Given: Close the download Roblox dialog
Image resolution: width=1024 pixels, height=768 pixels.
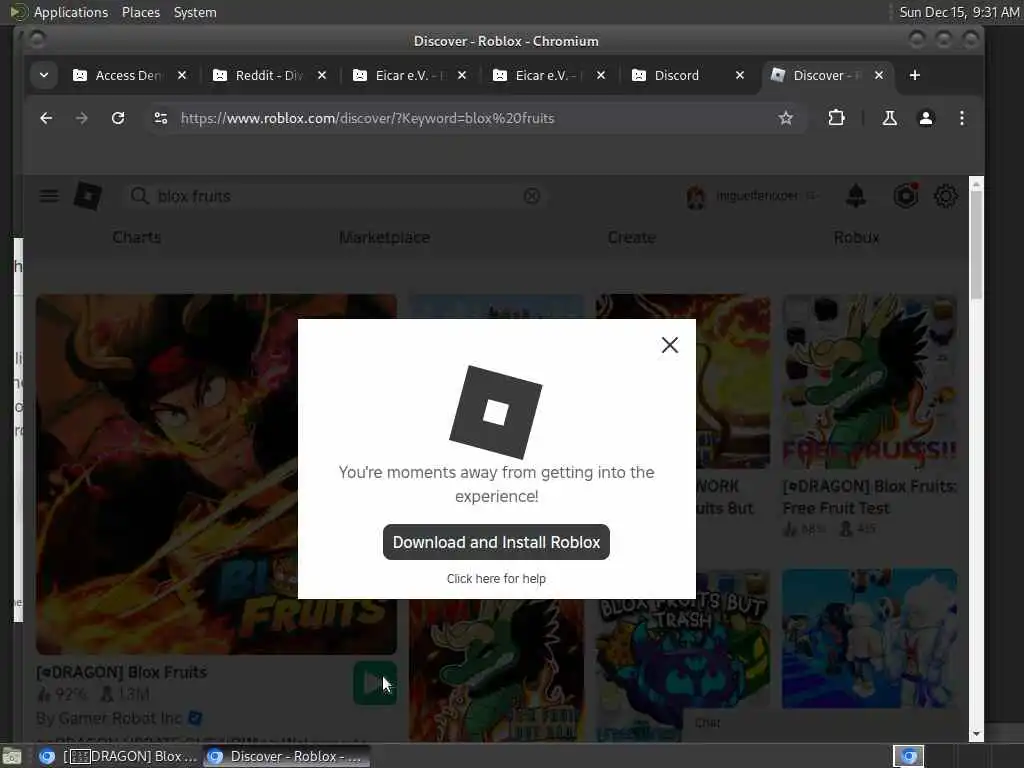Looking at the screenshot, I should (669, 345).
